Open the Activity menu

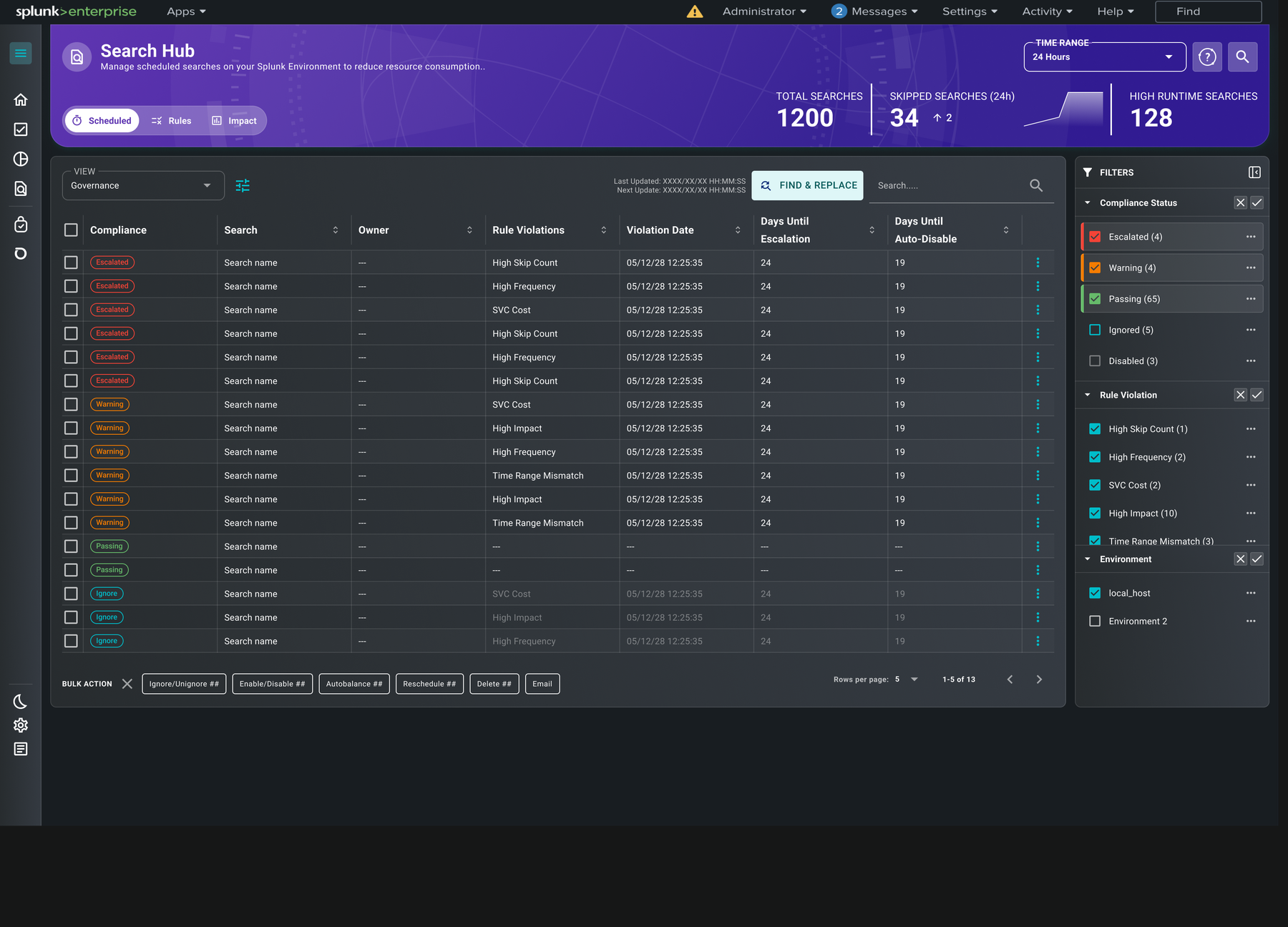[1047, 11]
